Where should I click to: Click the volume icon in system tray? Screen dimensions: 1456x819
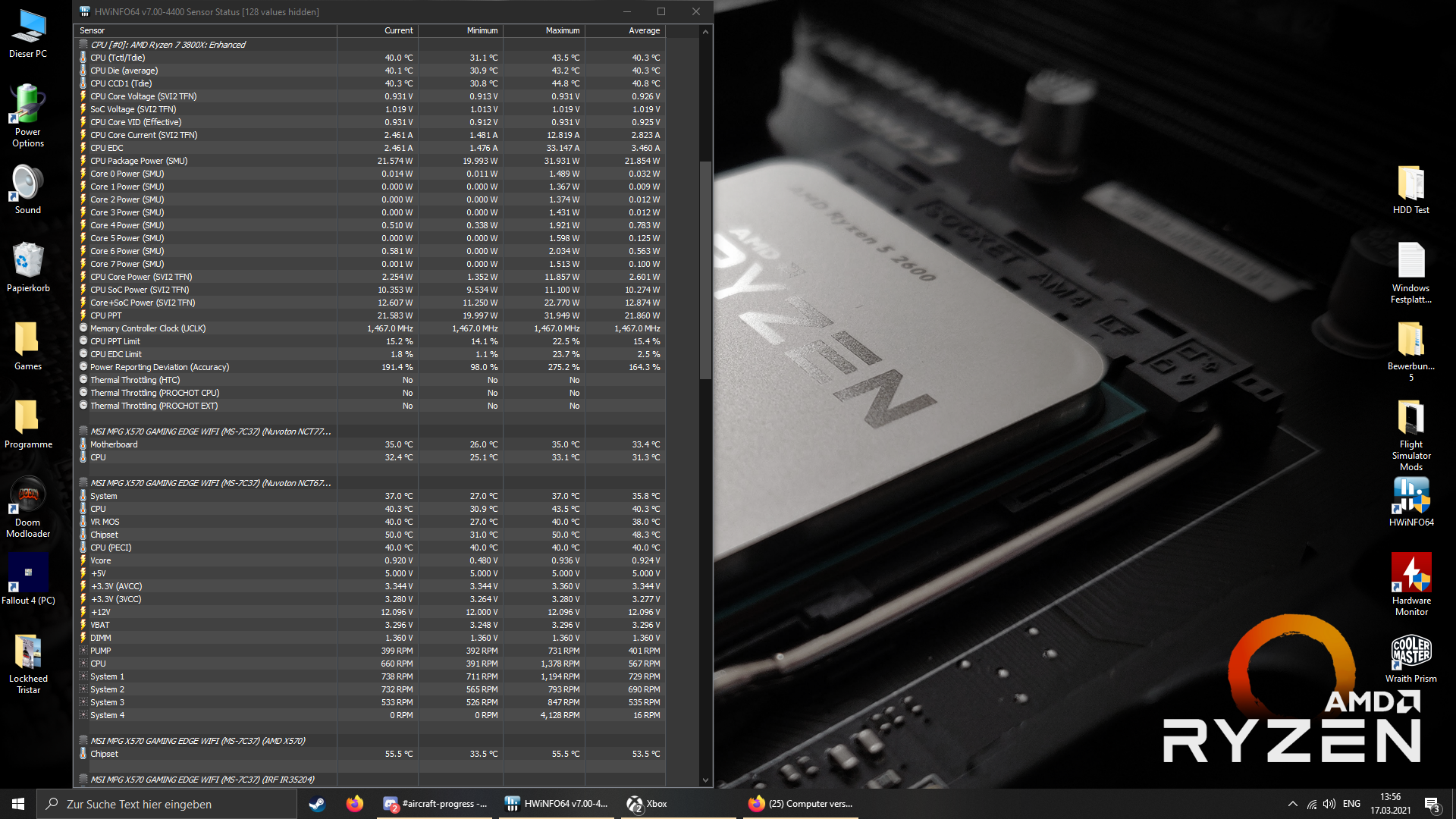point(1329,804)
